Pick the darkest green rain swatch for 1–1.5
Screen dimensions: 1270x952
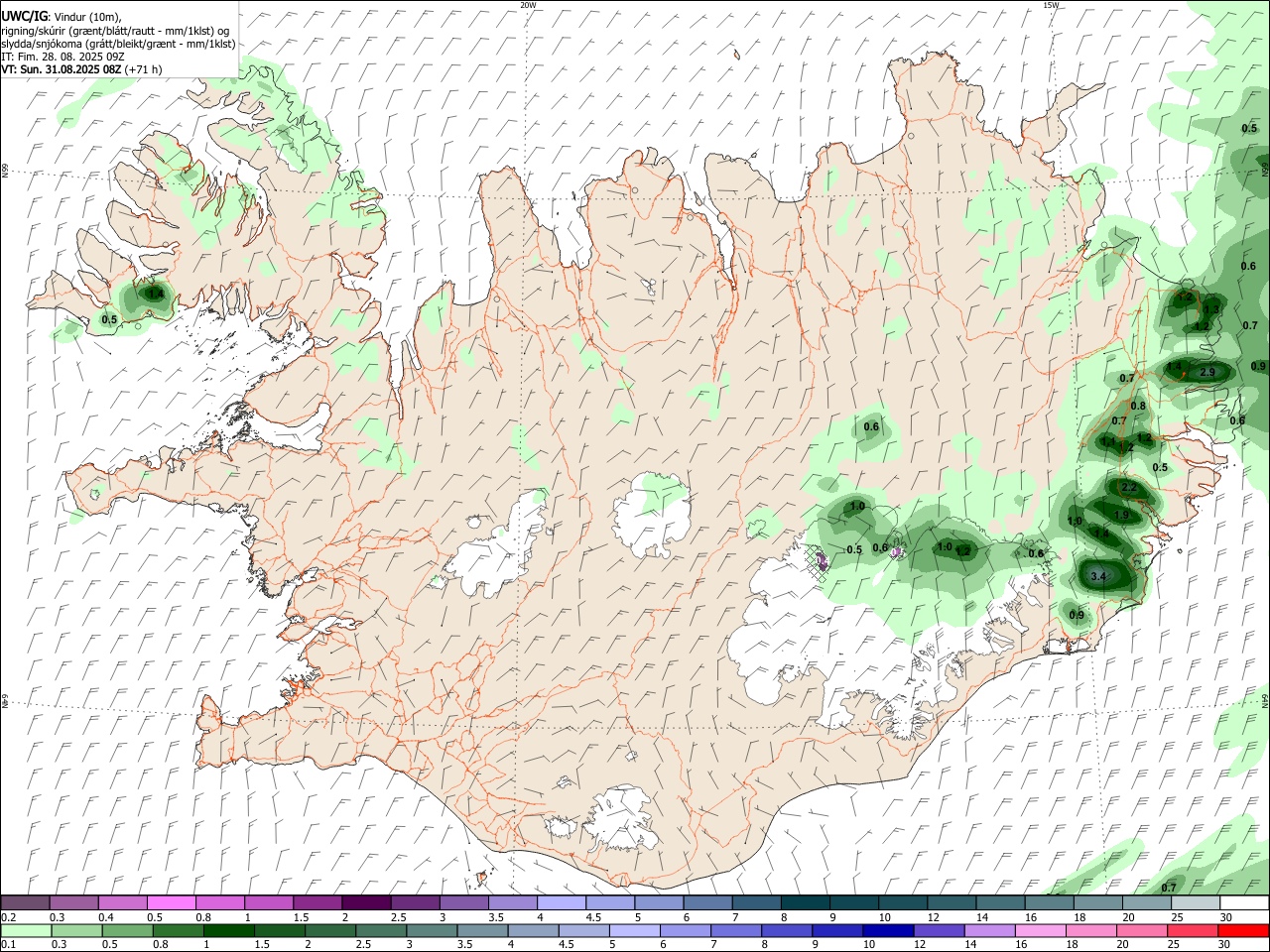(229, 931)
